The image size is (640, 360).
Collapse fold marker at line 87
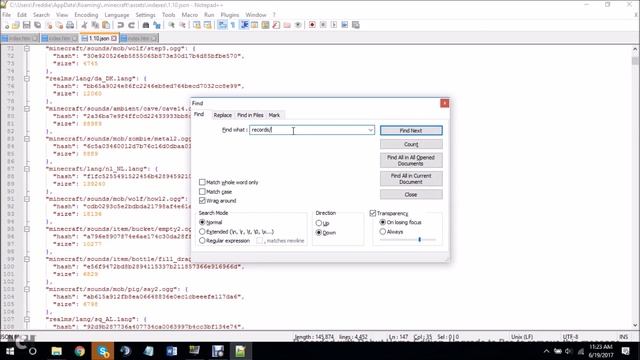tap(27, 169)
